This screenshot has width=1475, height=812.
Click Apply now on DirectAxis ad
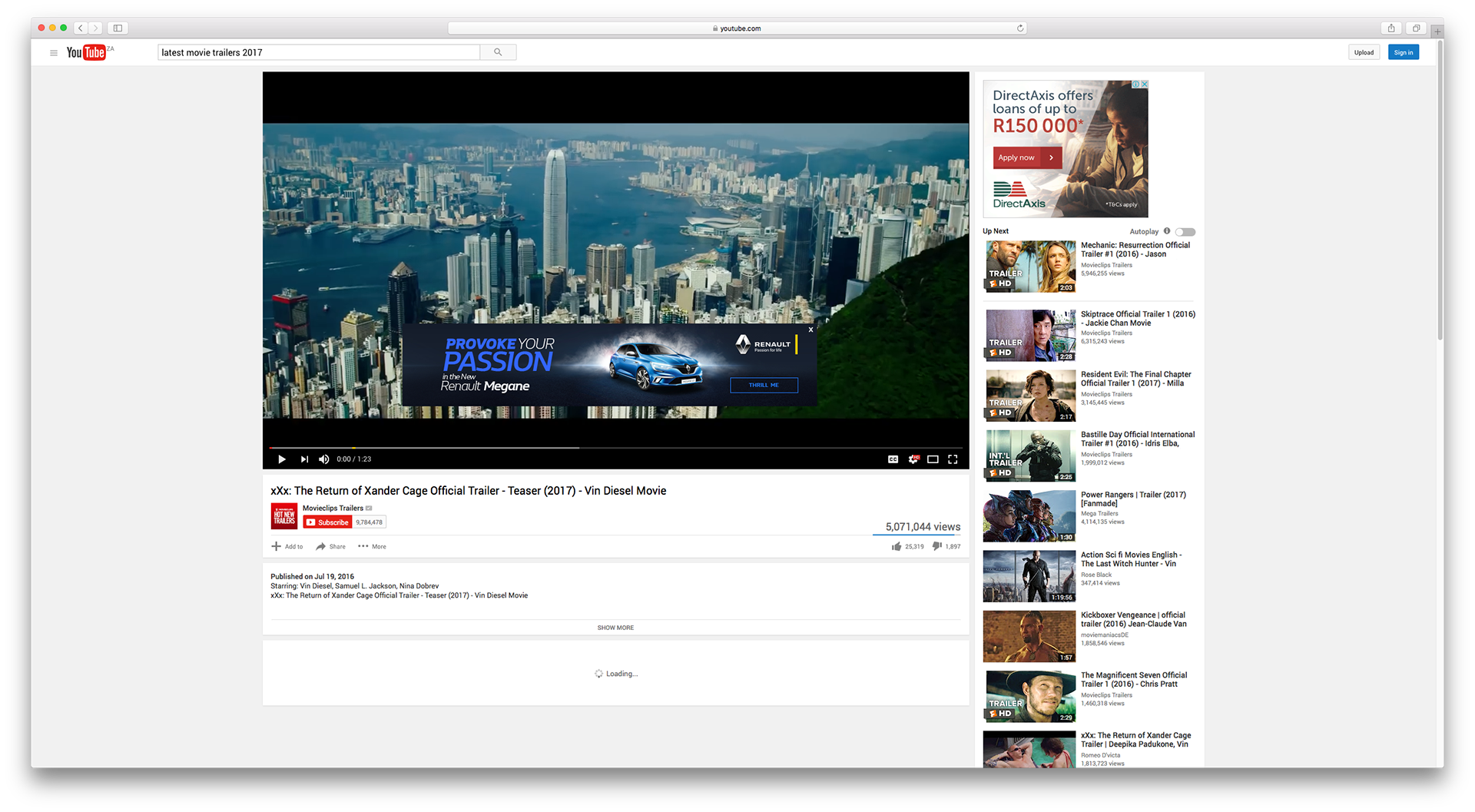coord(1027,157)
